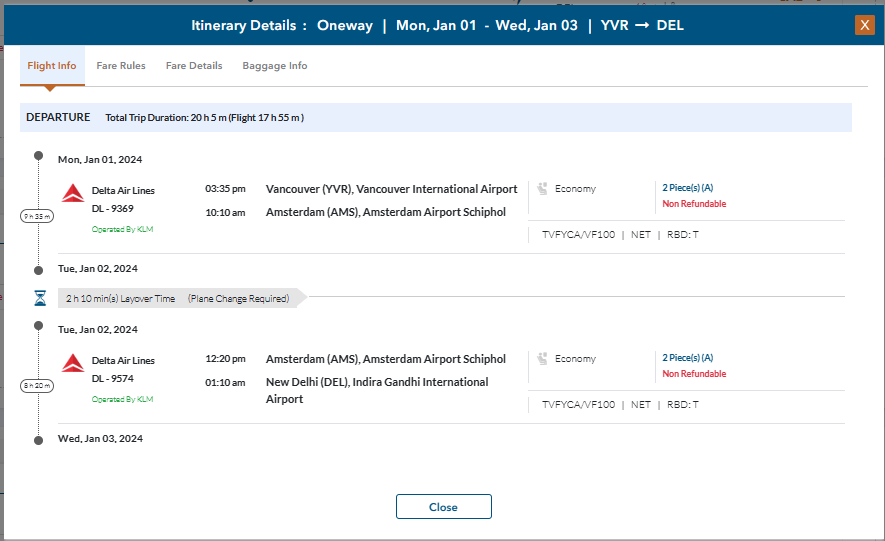885x541 pixels.
Task: Click Non Refundable on the first flight
Action: pos(694,204)
